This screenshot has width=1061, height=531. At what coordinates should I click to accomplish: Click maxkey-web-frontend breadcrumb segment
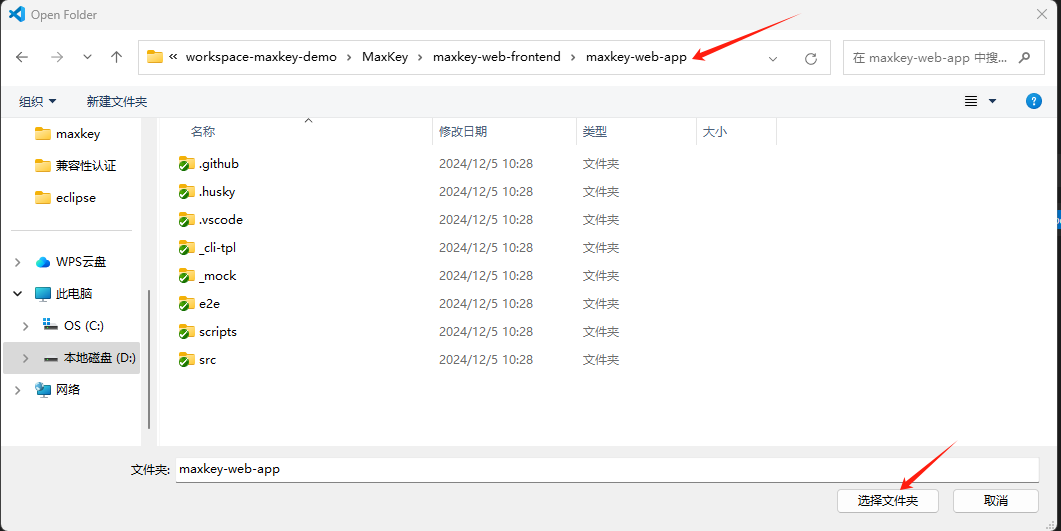click(x=497, y=57)
